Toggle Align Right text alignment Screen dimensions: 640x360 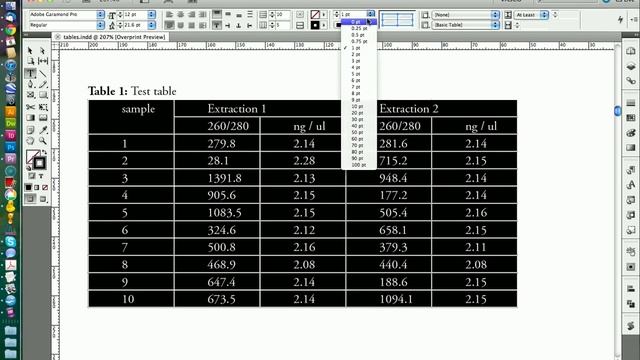click(191, 15)
